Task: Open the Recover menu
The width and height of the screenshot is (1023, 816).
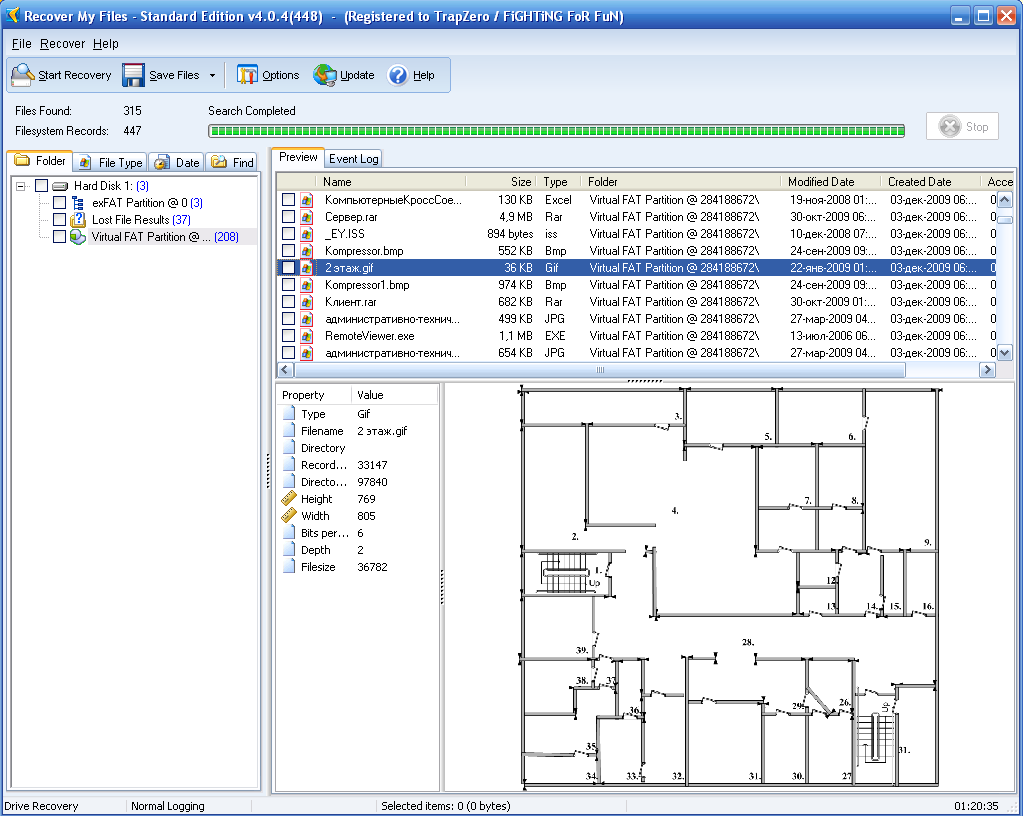Action: (63, 44)
